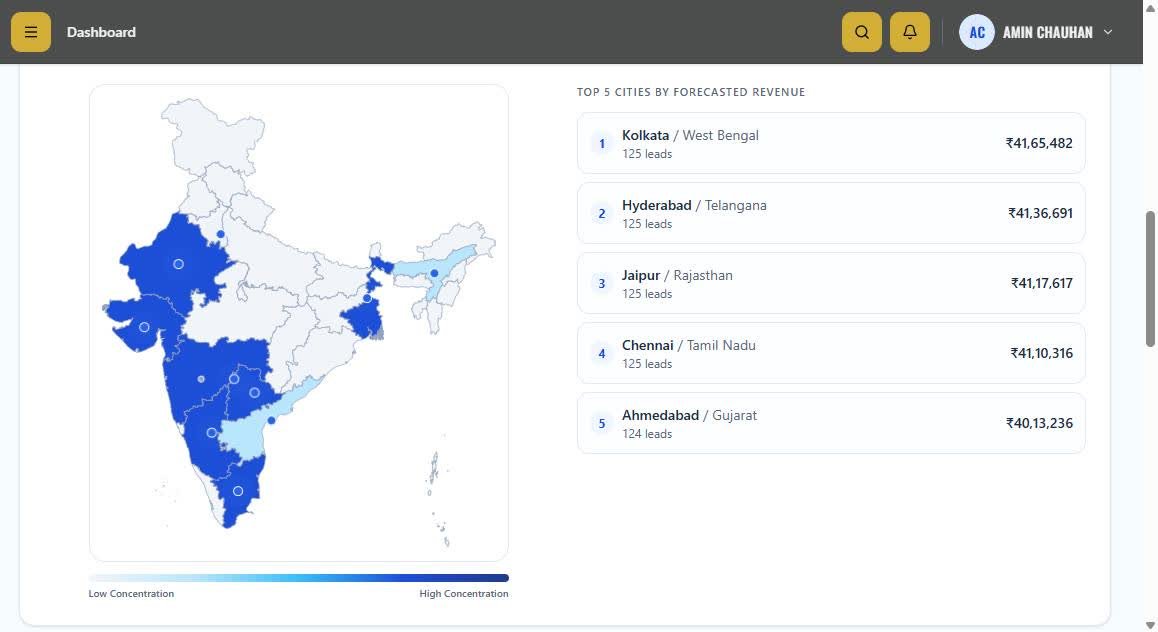The width and height of the screenshot is (1158, 632).
Task: Click rank badge 1 for Kolkata
Action: tap(601, 143)
